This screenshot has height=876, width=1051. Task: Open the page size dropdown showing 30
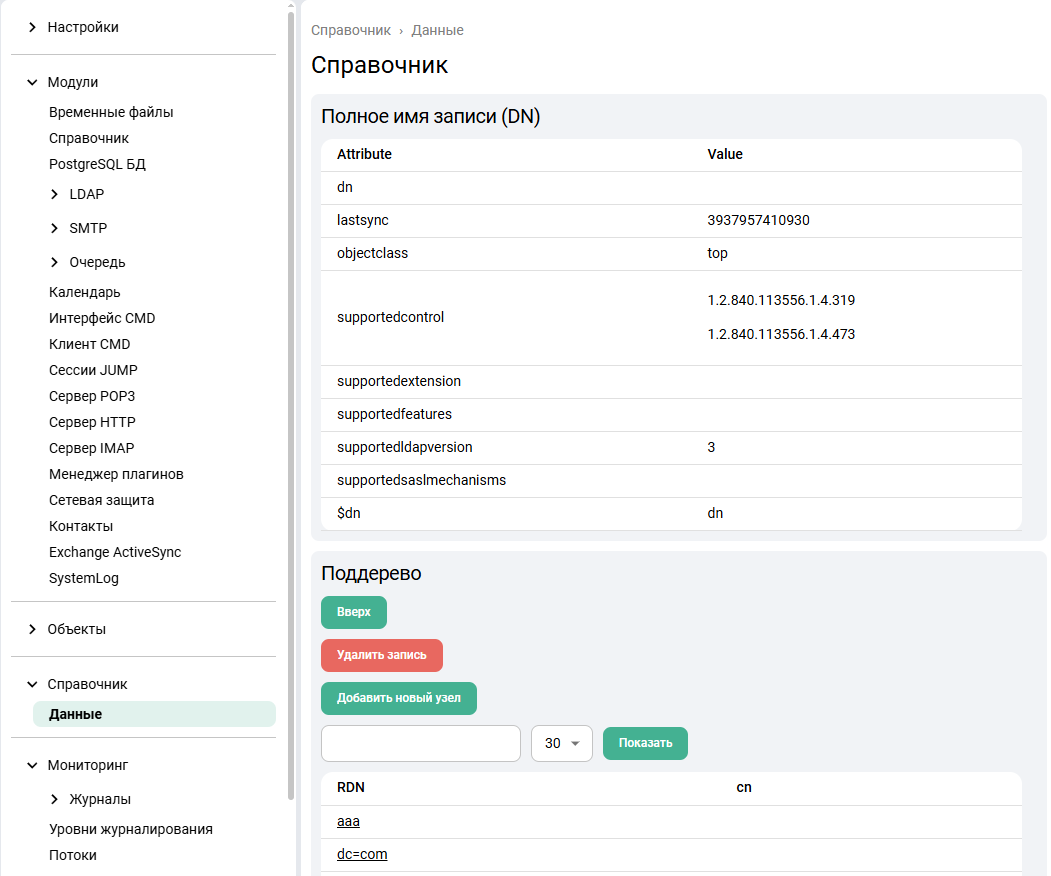(x=562, y=743)
